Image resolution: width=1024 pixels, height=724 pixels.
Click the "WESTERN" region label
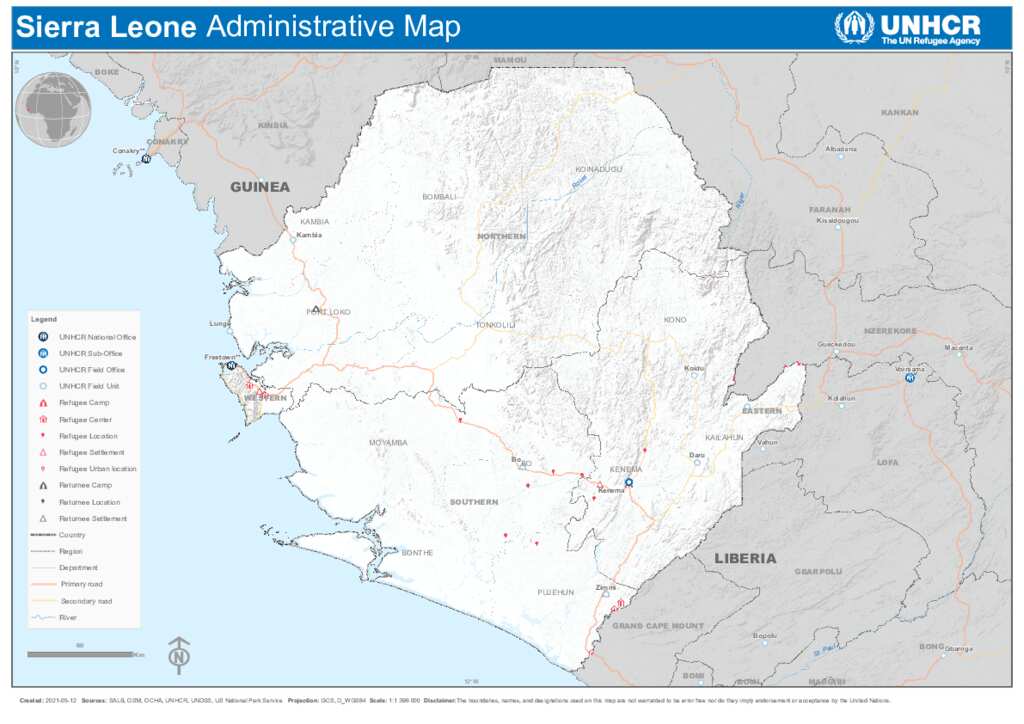265,398
